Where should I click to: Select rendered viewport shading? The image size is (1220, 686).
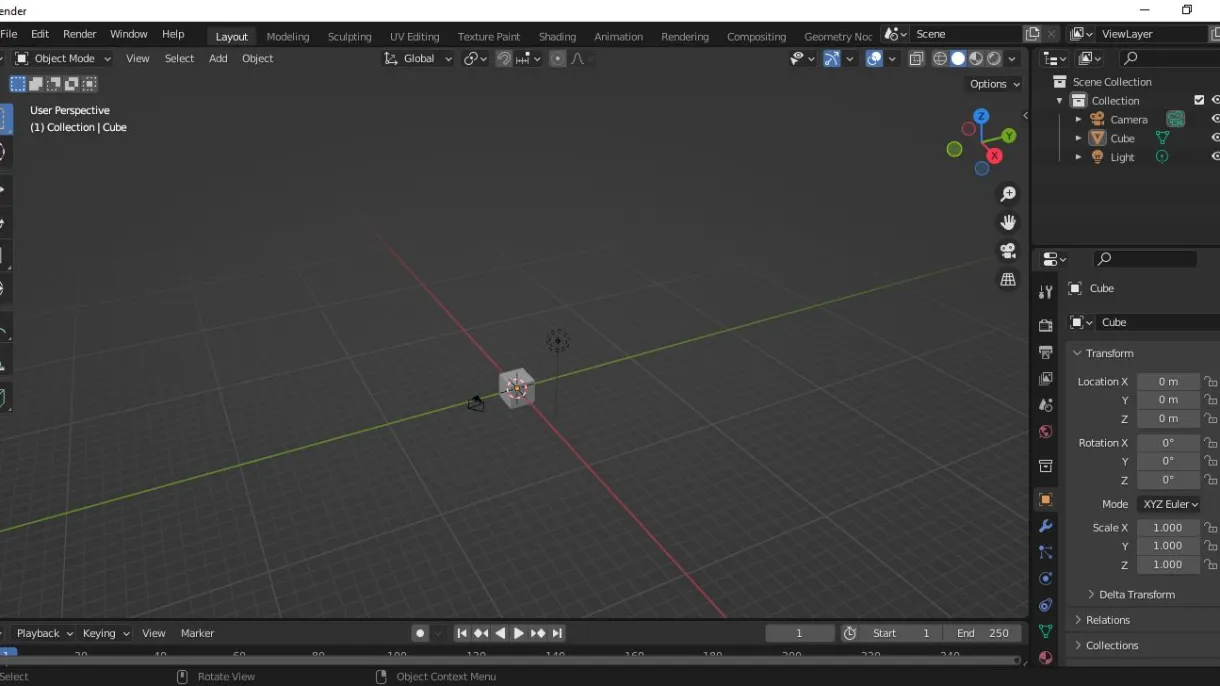pos(994,59)
